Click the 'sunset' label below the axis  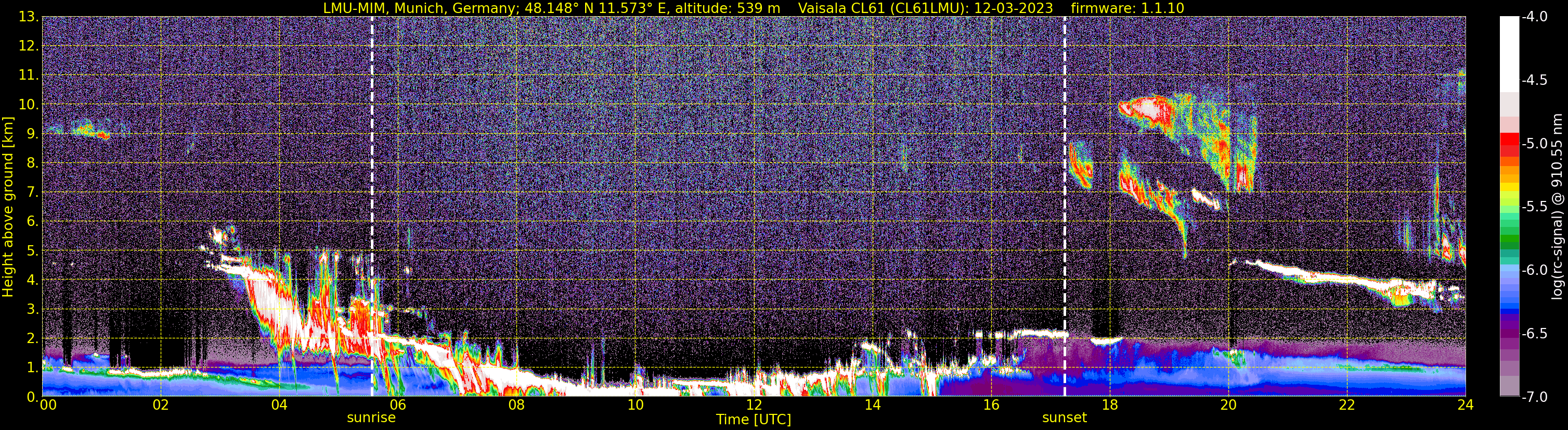pos(1065,418)
